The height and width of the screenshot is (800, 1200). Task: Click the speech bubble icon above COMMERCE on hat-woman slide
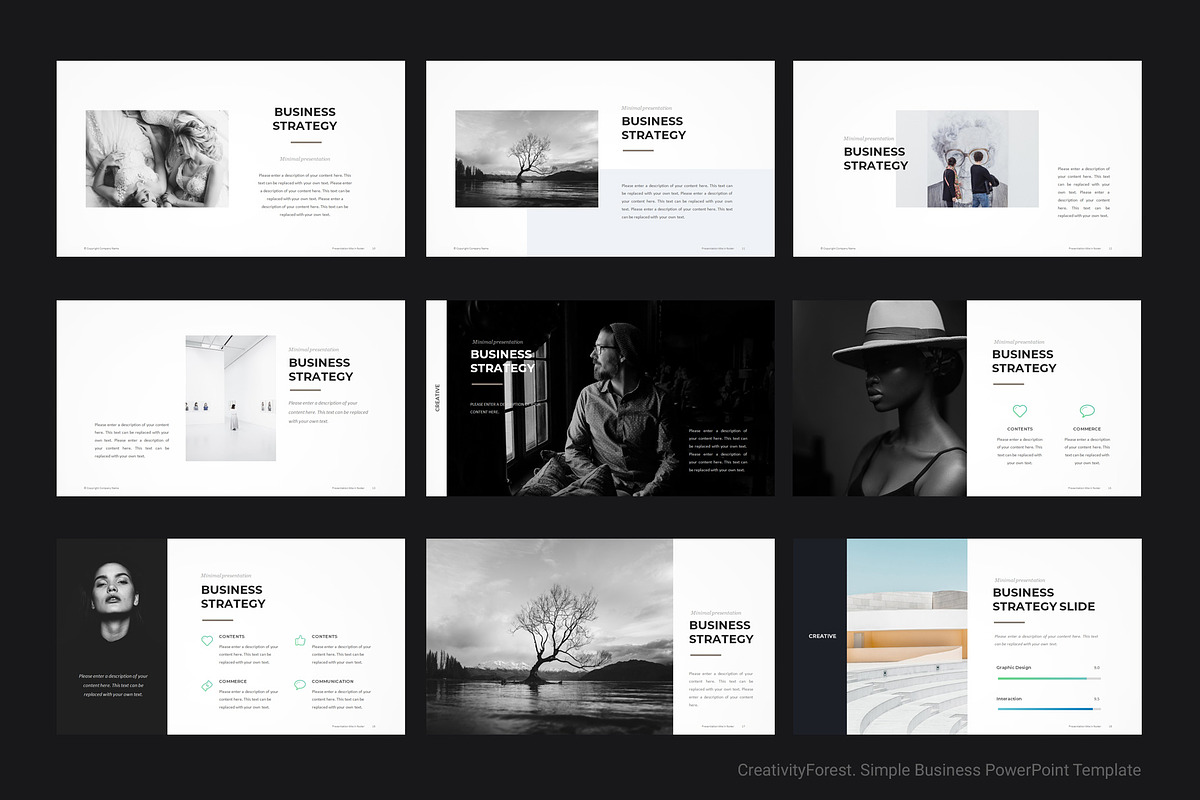(x=1087, y=411)
